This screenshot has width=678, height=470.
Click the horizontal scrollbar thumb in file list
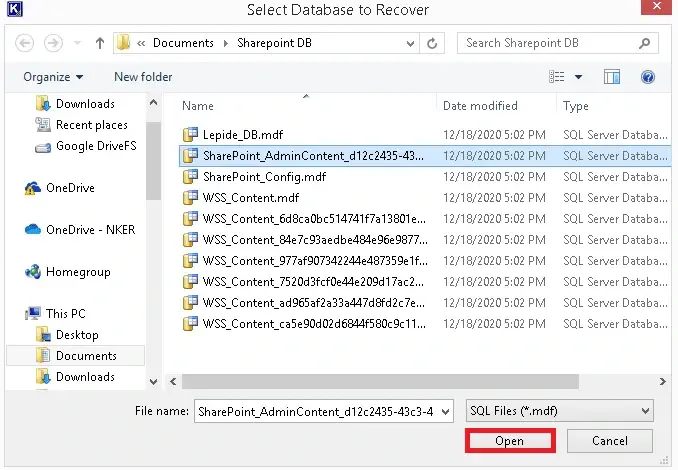click(380, 382)
